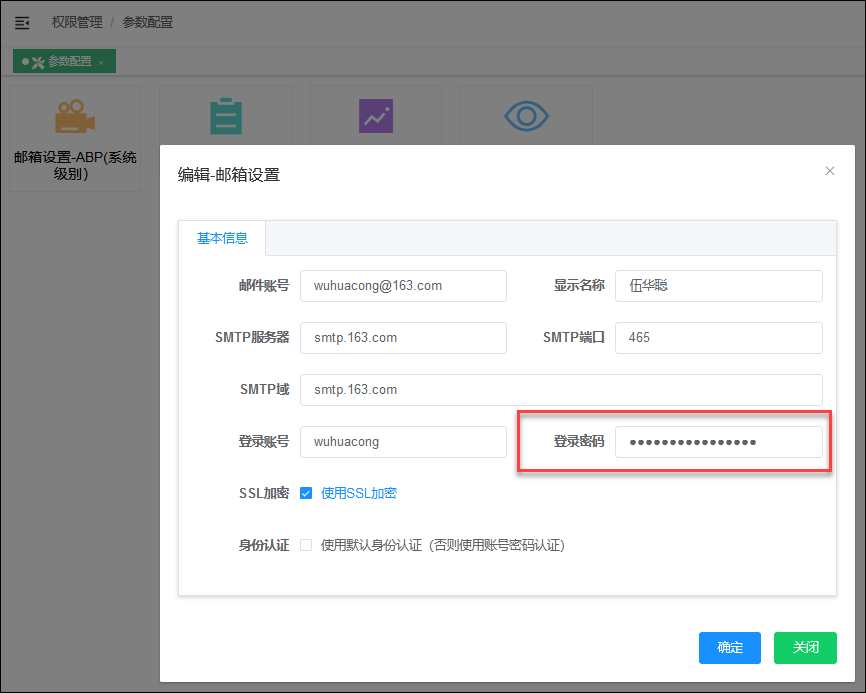Open the orange video camera email settings icon
Image resolution: width=866 pixels, height=693 pixels.
point(75,116)
